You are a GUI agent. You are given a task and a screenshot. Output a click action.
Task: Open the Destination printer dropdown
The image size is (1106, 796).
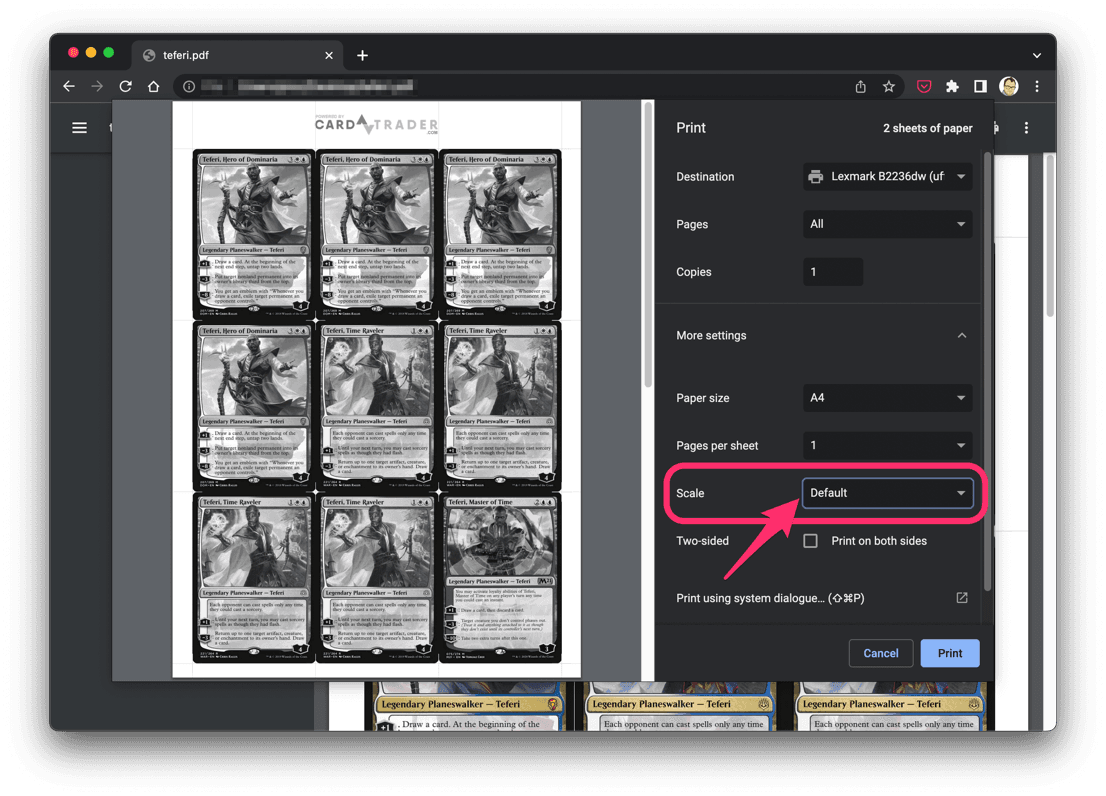[887, 177]
